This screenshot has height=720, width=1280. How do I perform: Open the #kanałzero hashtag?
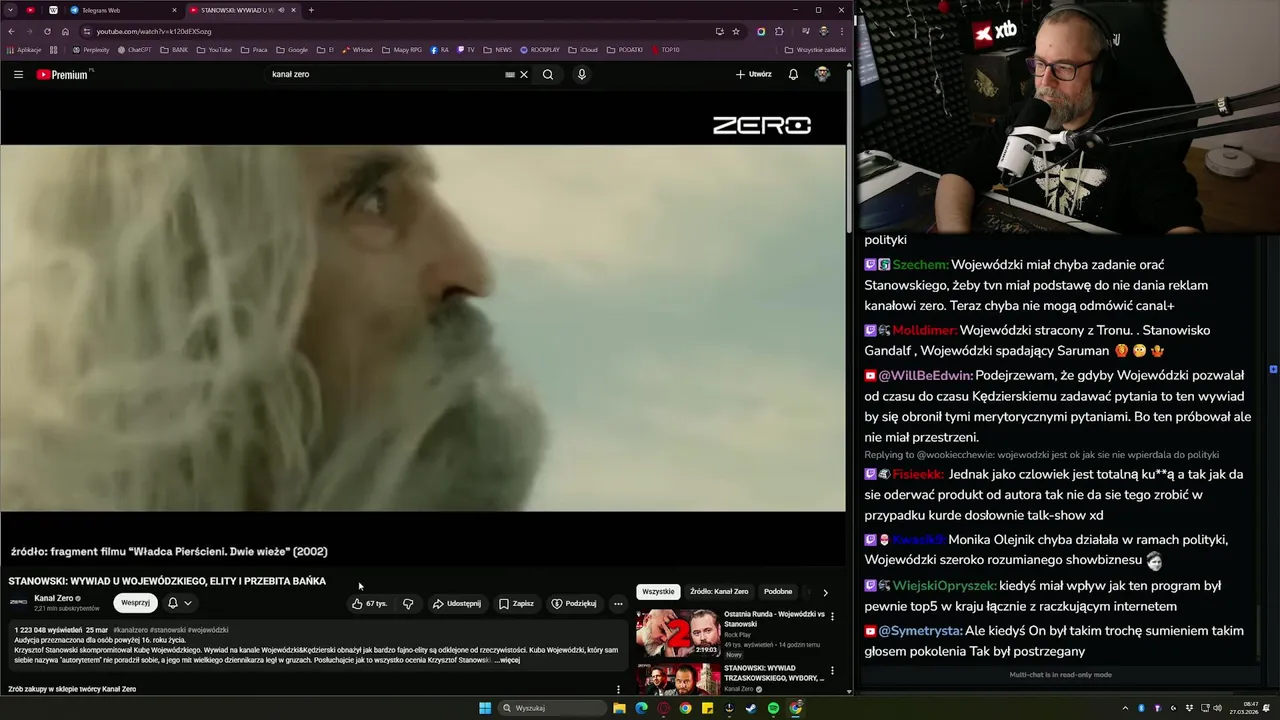(x=130, y=630)
